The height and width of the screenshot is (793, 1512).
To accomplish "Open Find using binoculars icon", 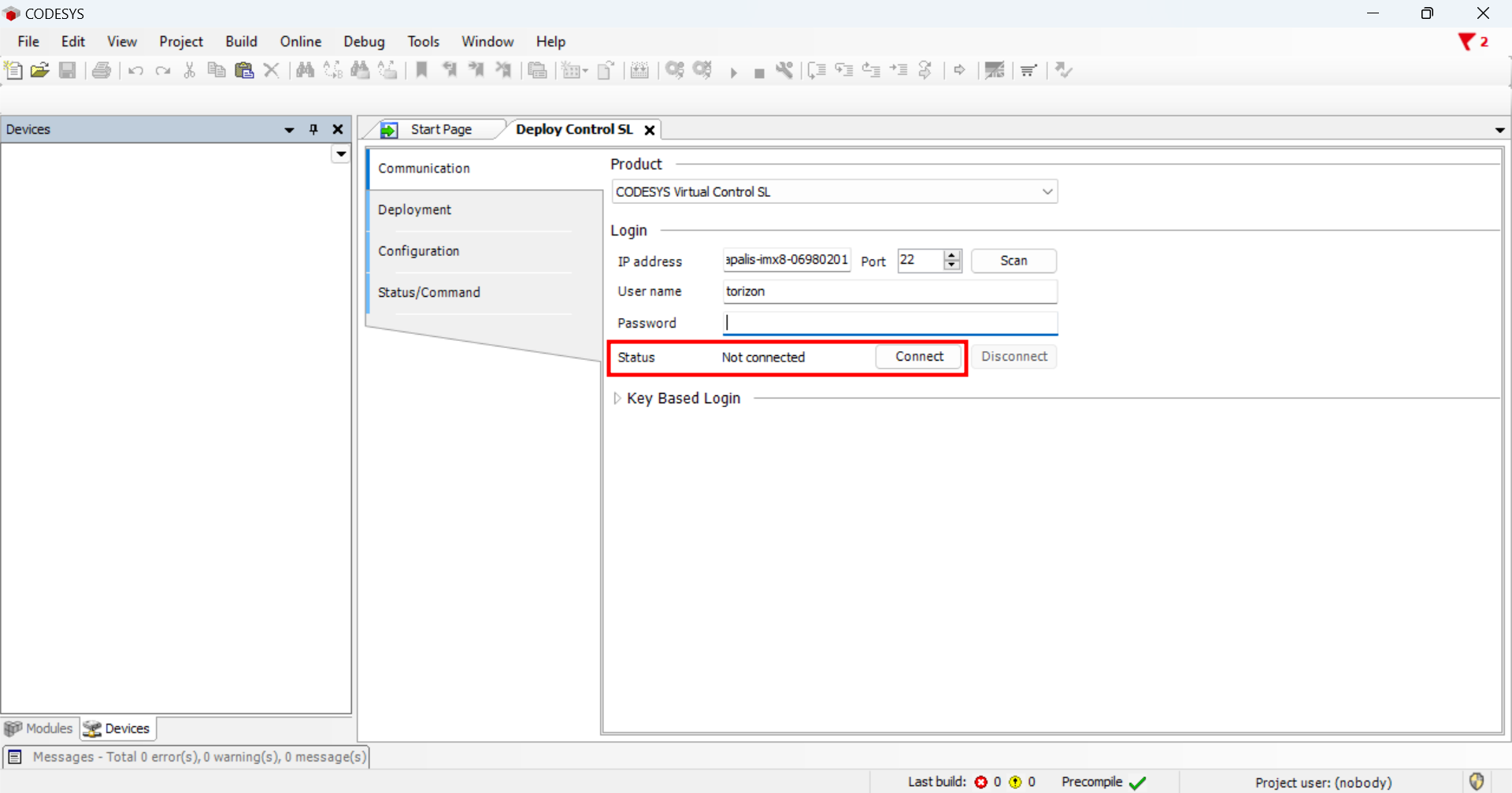I will [x=305, y=70].
